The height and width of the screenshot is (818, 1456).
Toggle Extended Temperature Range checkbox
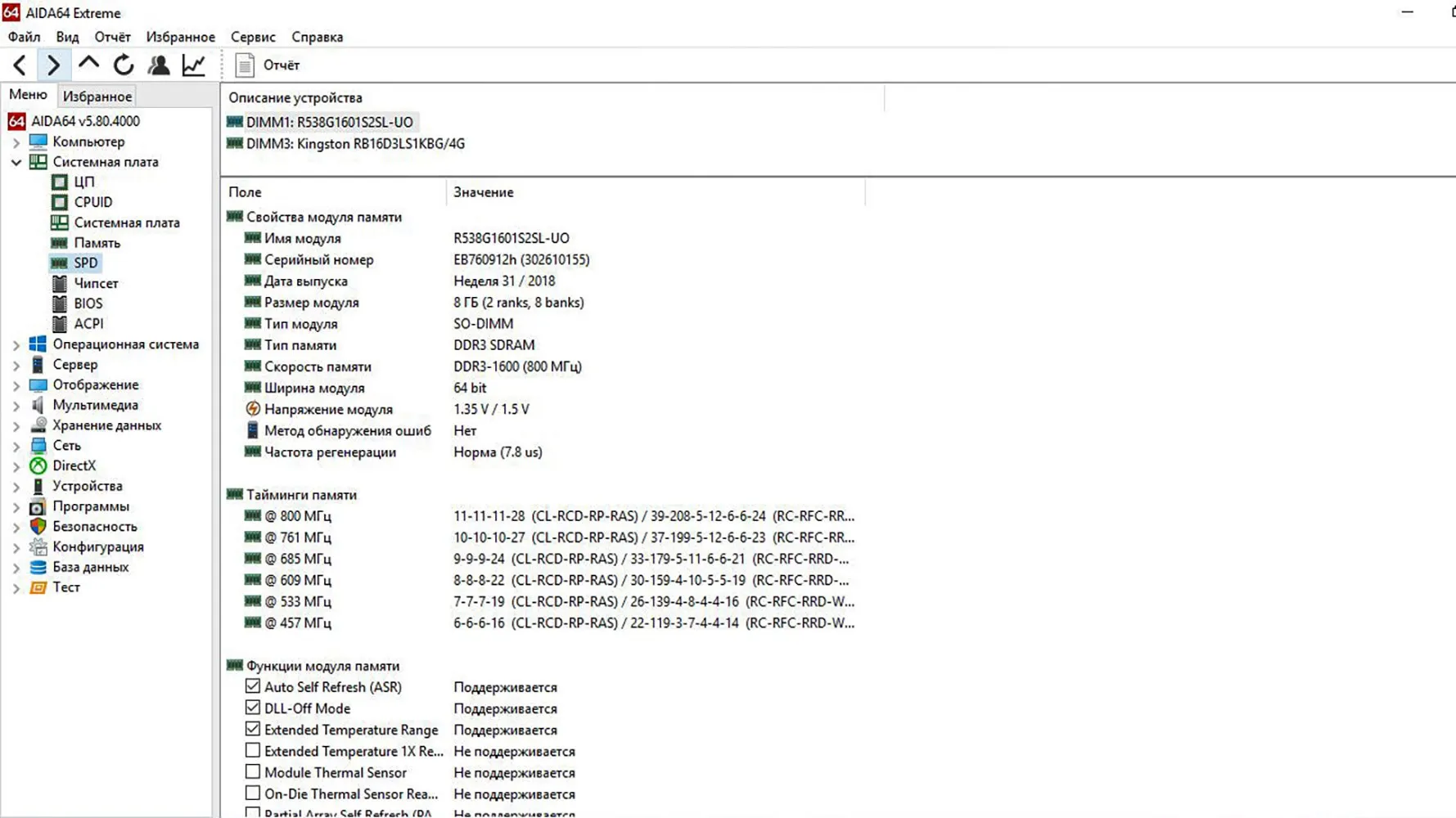click(252, 729)
